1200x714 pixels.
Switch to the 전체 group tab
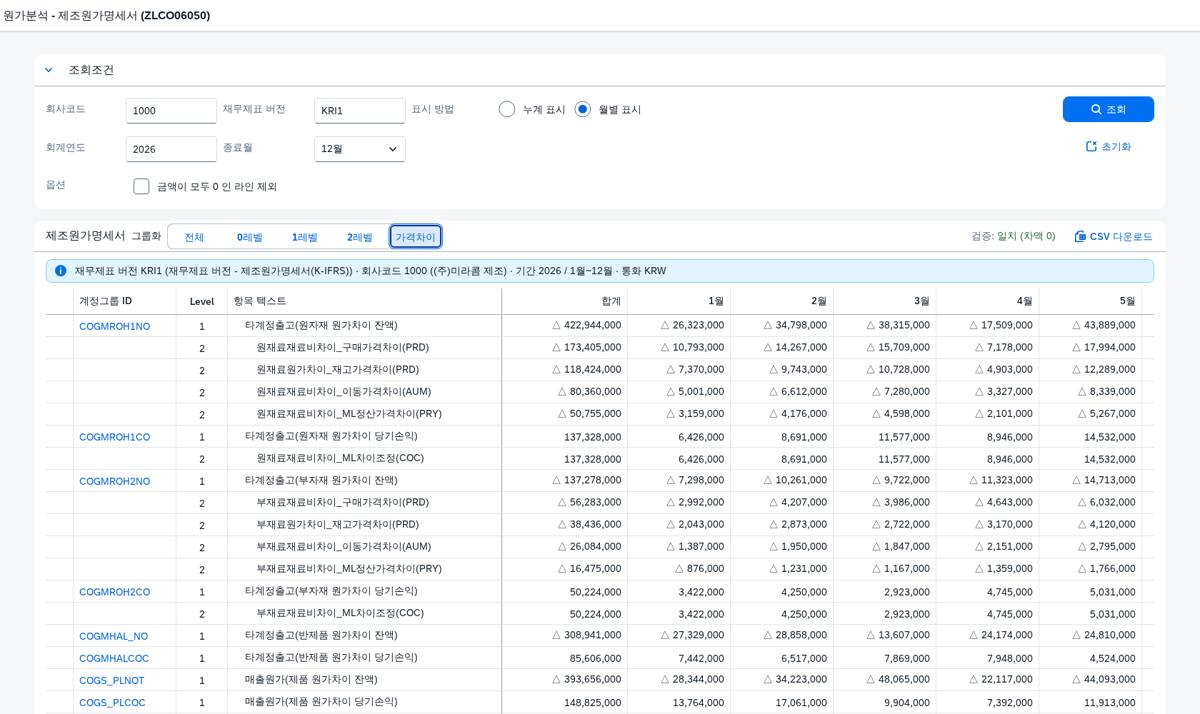(194, 237)
